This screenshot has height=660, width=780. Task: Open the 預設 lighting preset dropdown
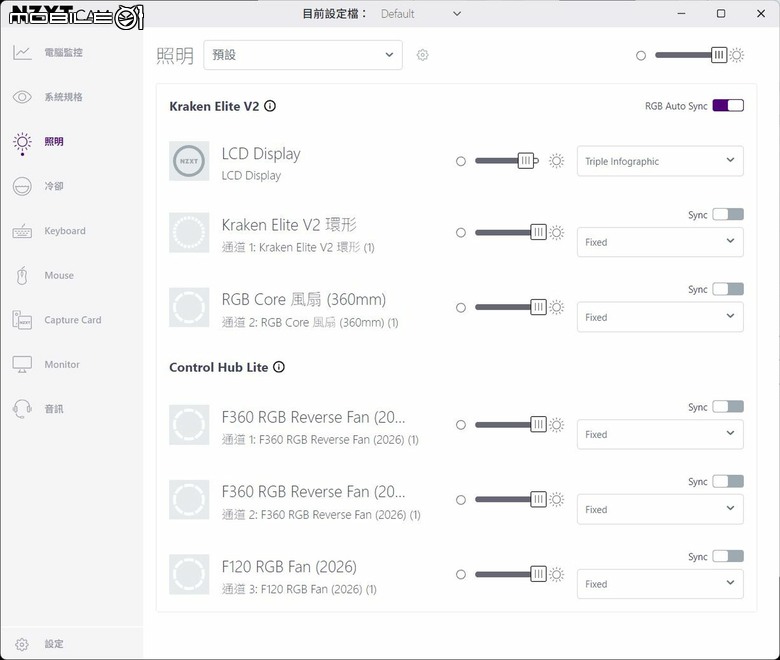click(302, 55)
